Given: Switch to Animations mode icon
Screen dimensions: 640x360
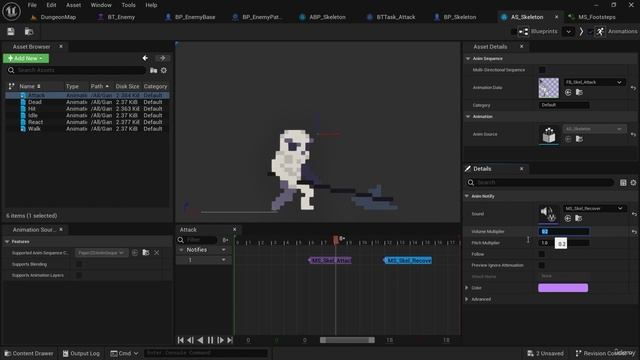Looking at the screenshot, I should (600, 31).
